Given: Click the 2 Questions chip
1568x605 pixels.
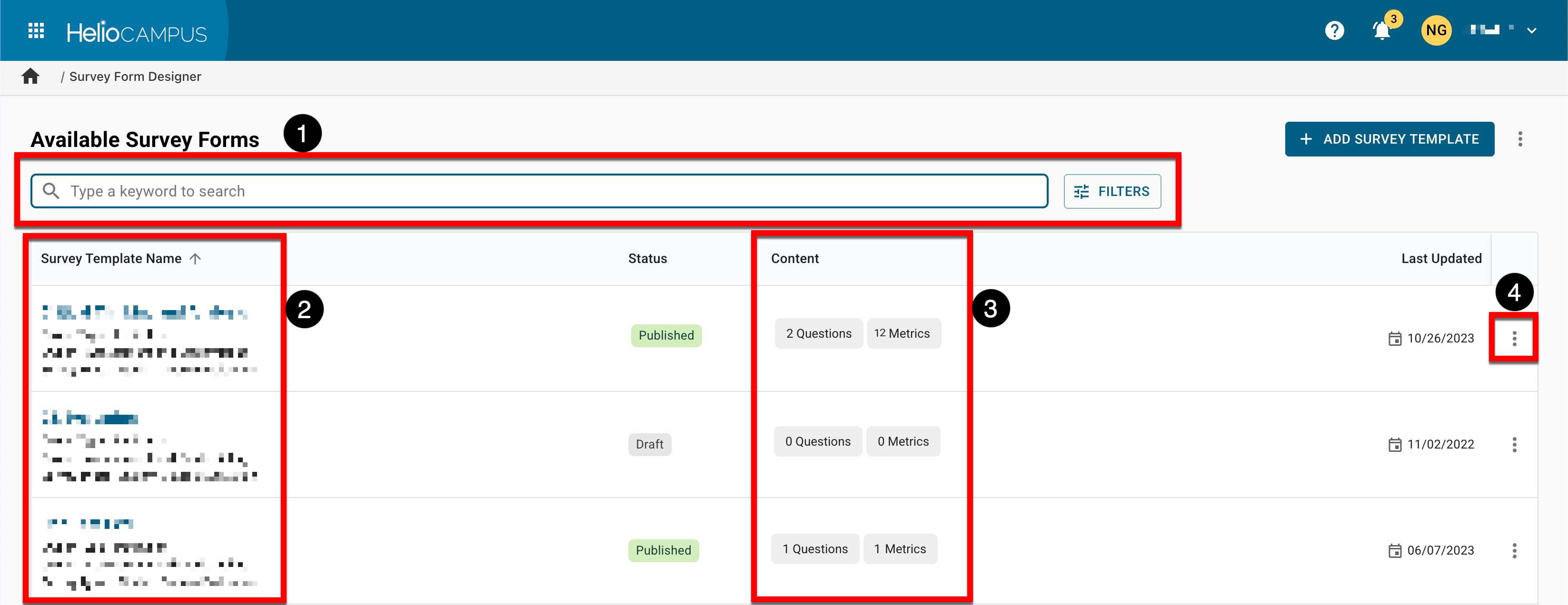Looking at the screenshot, I should coord(818,334).
